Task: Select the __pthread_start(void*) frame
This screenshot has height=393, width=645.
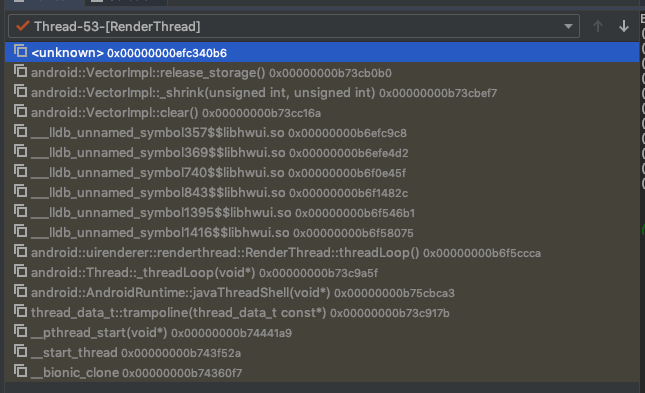Action: pyautogui.click(x=322, y=333)
